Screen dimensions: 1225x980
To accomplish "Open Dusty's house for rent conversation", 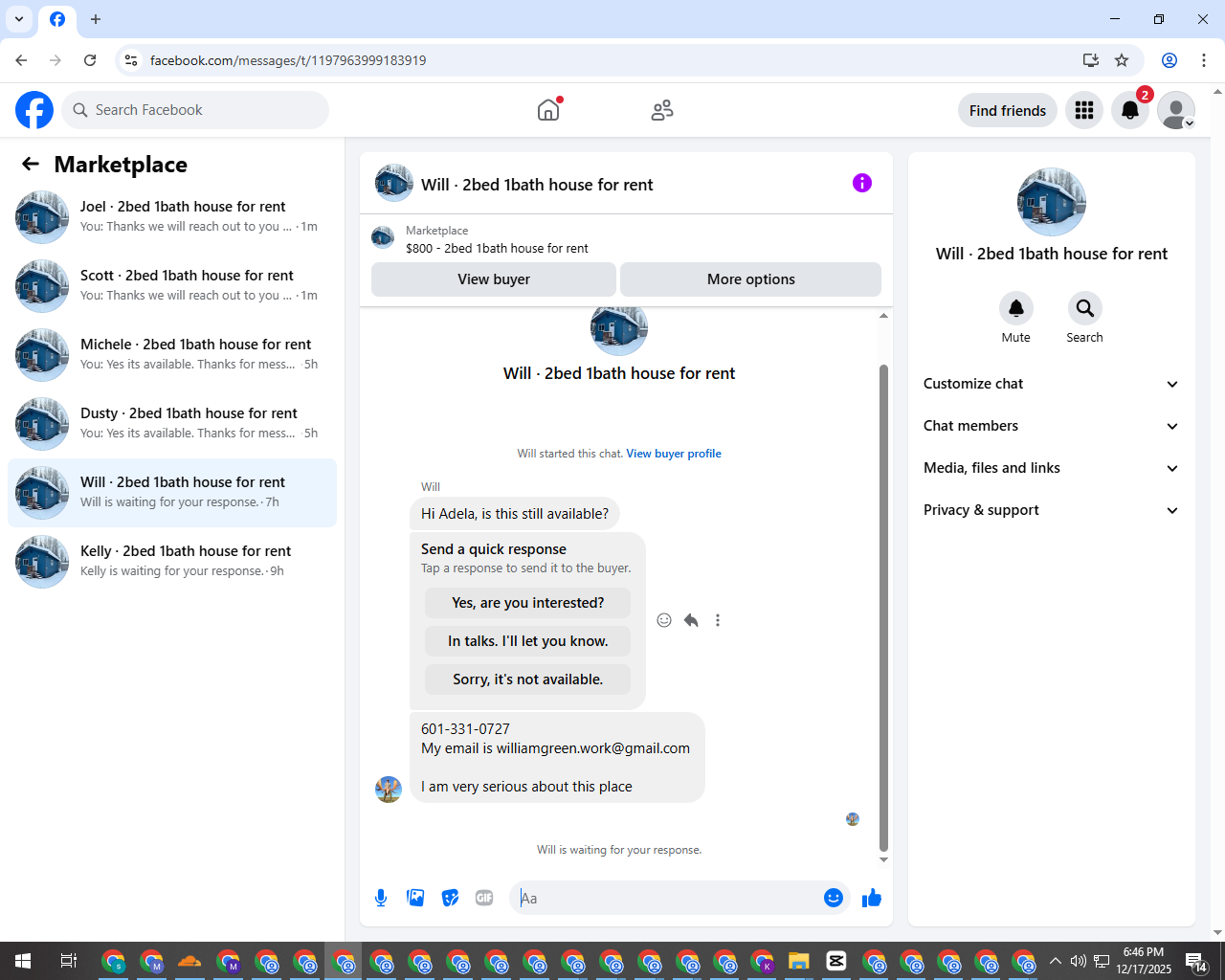I will (172, 424).
